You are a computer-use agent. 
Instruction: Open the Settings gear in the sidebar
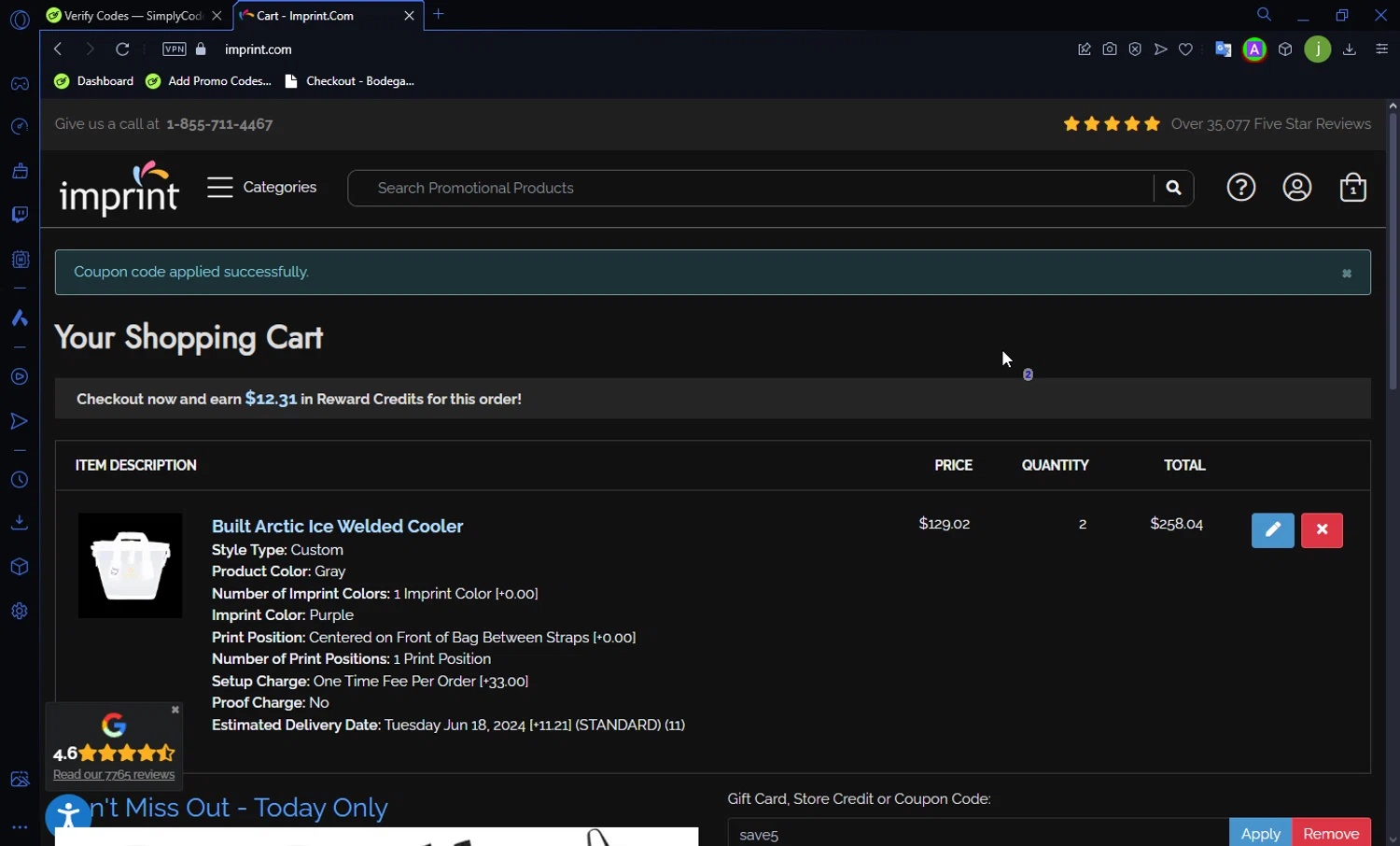(20, 612)
